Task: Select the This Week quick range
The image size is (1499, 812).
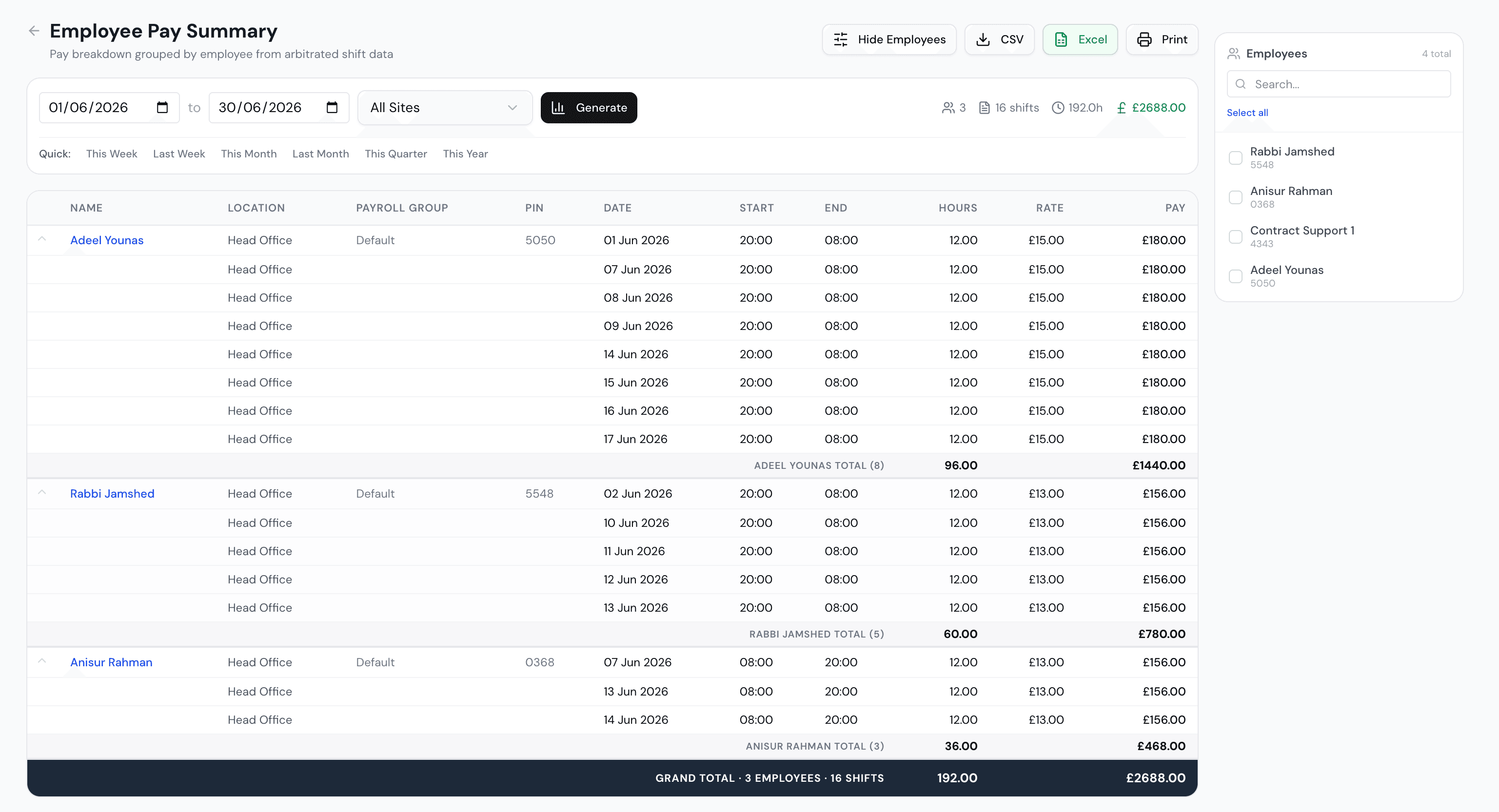Action: (x=112, y=154)
